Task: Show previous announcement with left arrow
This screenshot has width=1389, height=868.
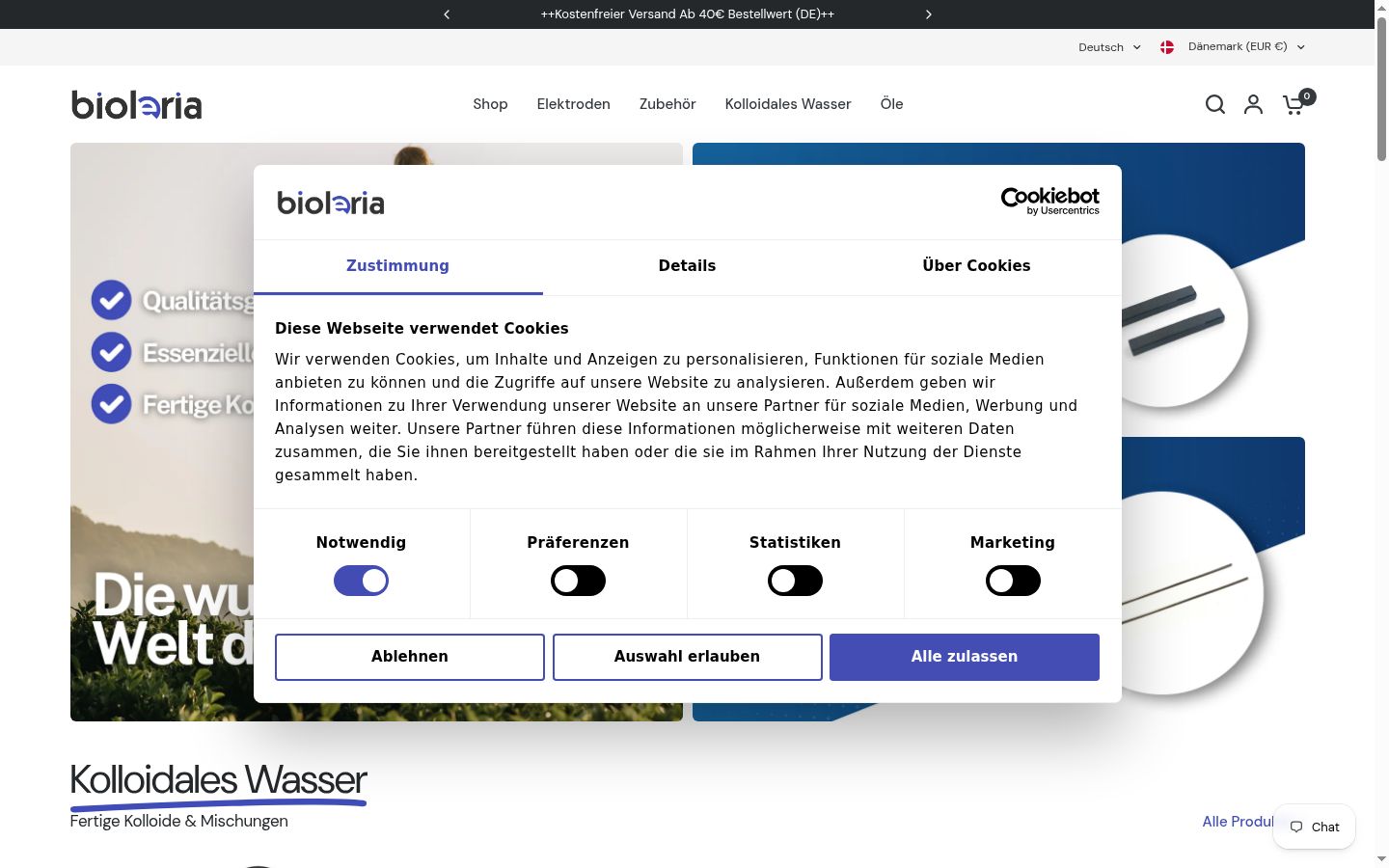Action: [447, 14]
